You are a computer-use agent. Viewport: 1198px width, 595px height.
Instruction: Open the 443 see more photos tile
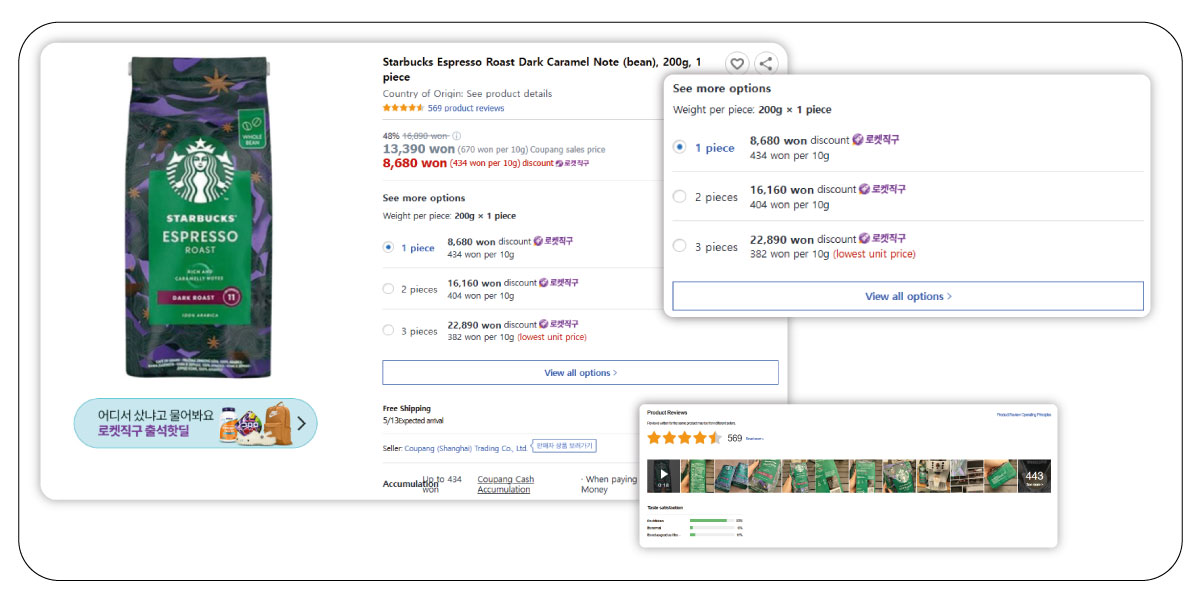coord(1034,476)
